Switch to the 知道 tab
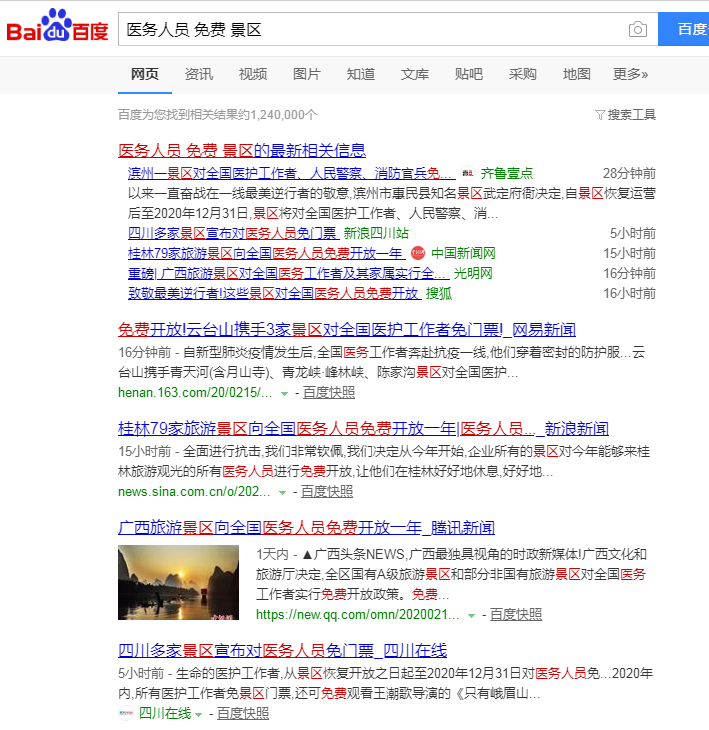Image resolution: width=709 pixels, height=730 pixels. point(361,74)
